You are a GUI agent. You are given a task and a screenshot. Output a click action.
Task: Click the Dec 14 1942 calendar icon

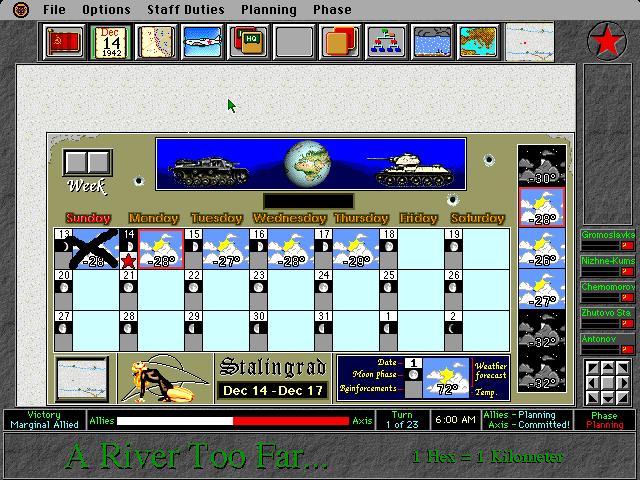coord(110,42)
